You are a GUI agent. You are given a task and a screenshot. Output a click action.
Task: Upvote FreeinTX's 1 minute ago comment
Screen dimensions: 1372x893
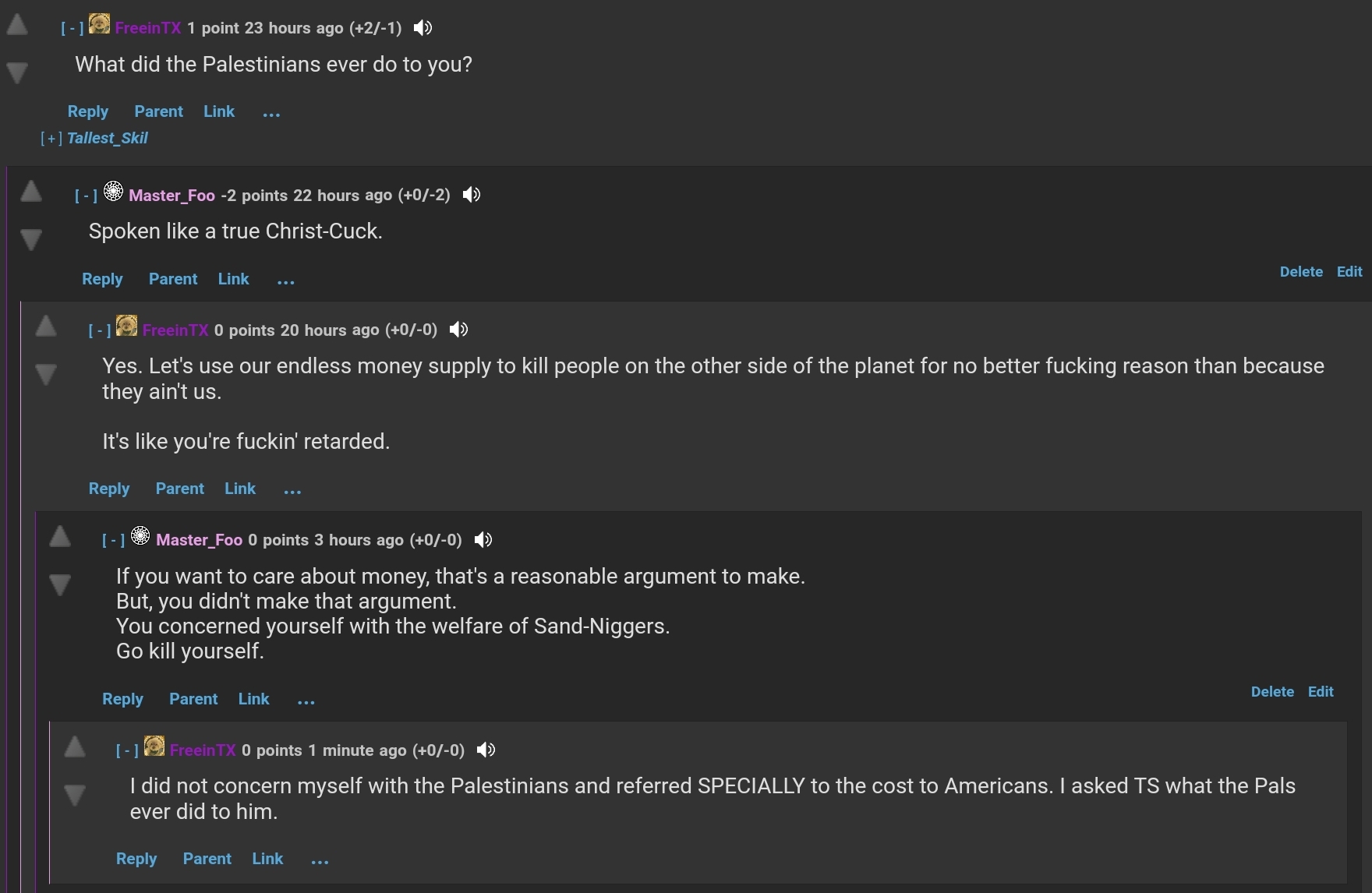75,747
